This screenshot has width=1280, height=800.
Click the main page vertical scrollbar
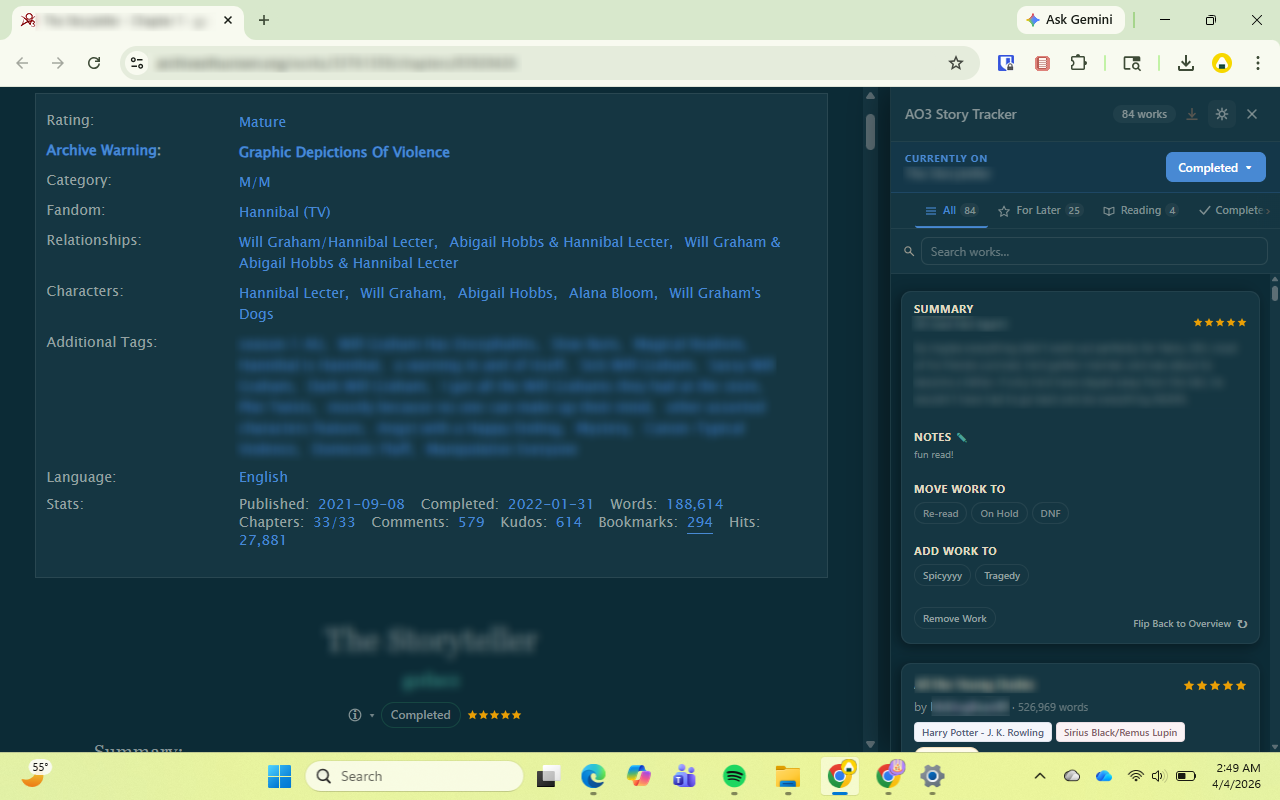(870, 131)
